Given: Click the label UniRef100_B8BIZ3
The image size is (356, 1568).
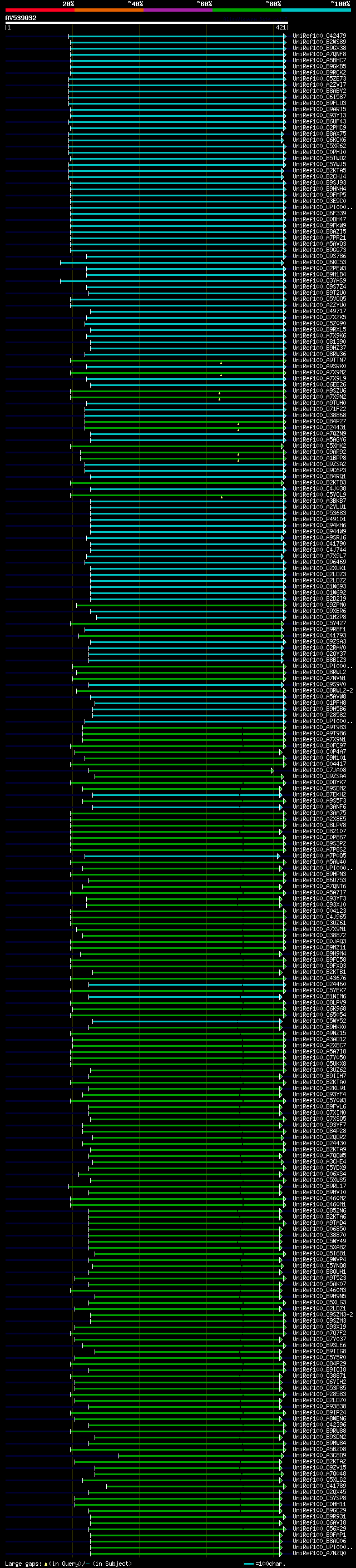Looking at the screenshot, I should tap(319, 660).
